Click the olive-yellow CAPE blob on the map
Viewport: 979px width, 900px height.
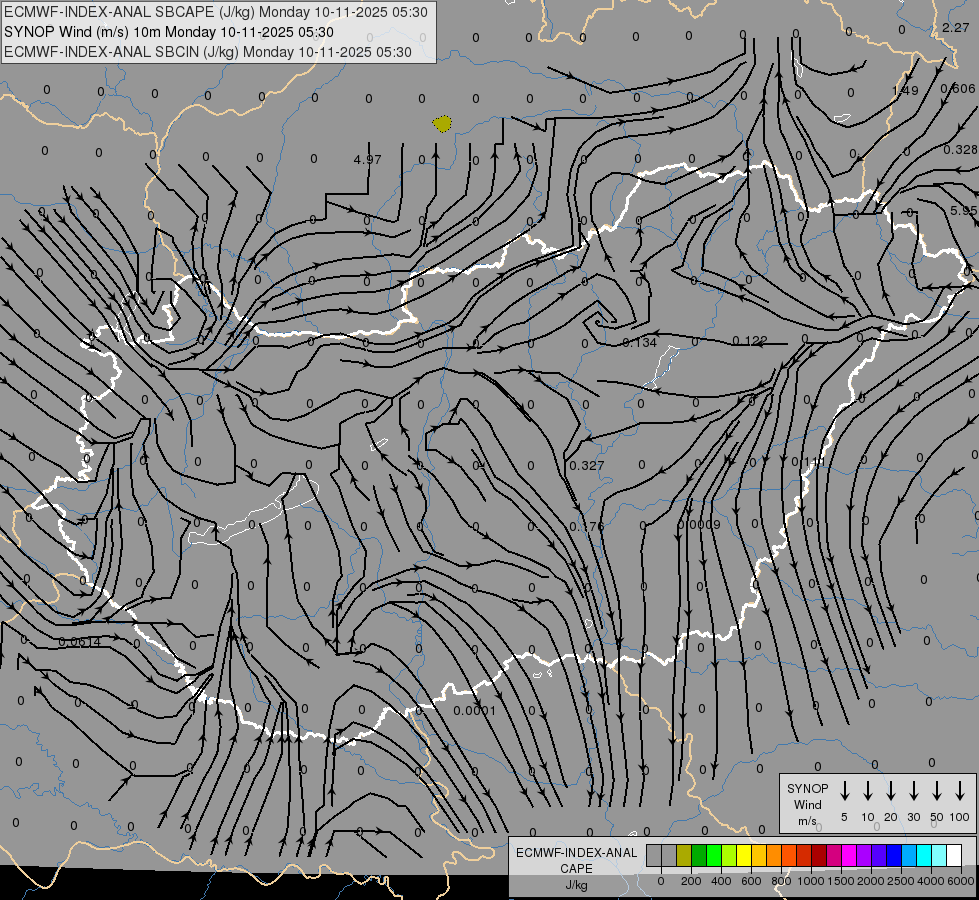pyautogui.click(x=442, y=124)
